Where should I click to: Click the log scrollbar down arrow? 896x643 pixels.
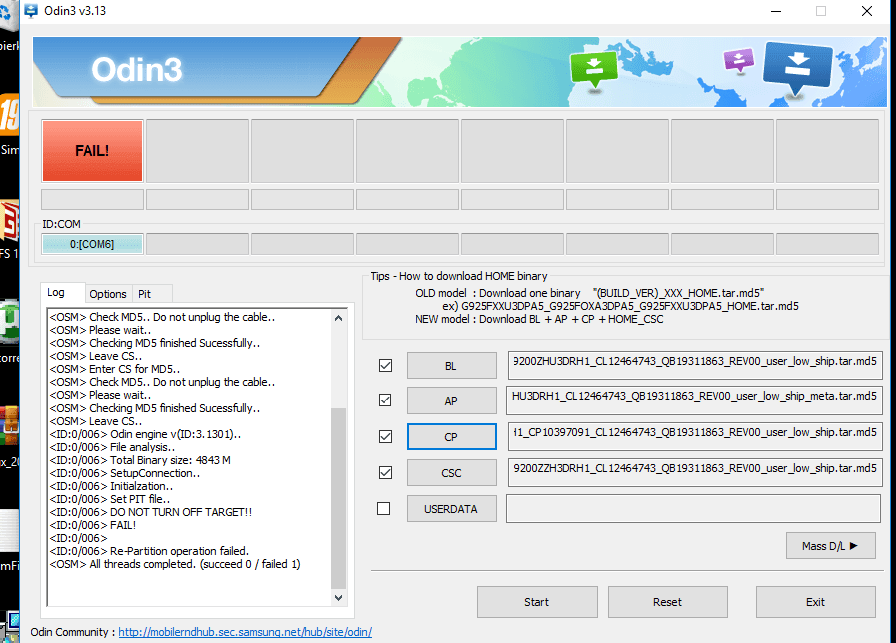point(338,598)
